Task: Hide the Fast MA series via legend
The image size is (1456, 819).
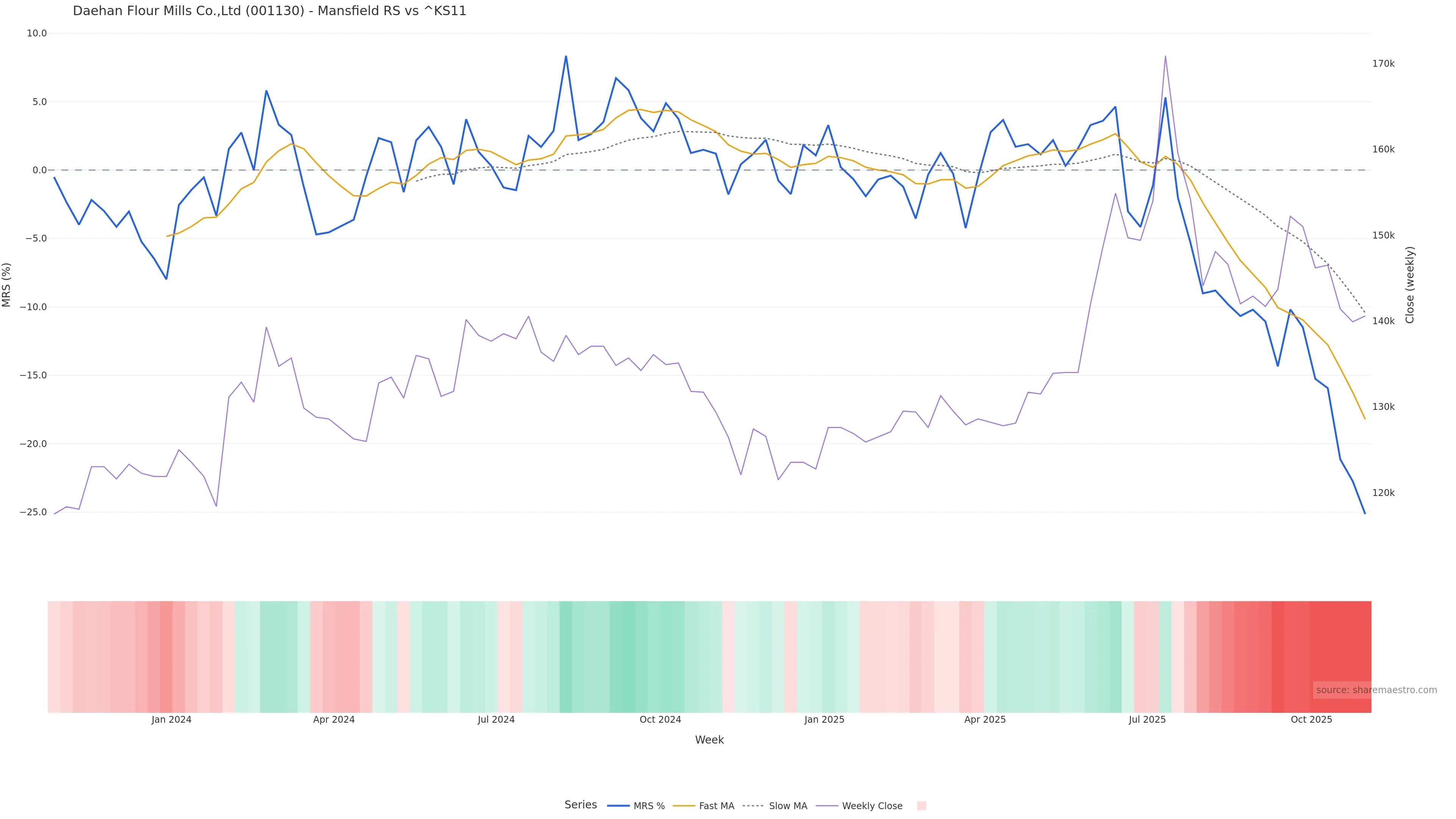Action: tap(716, 806)
